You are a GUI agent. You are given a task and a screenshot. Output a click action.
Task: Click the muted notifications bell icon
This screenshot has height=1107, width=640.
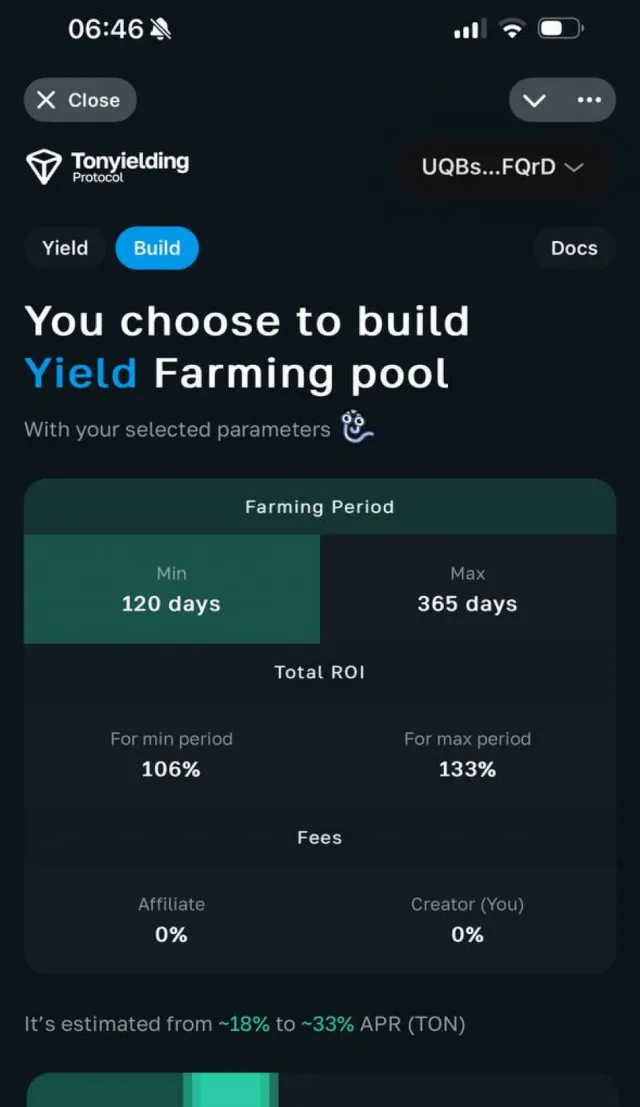[x=158, y=29]
